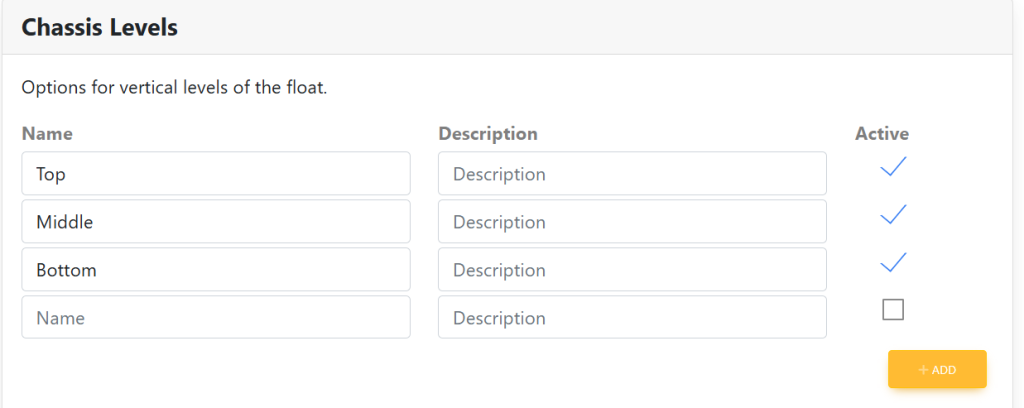Click the plus icon on ADD button
The width and height of the screenshot is (1024, 408).
click(x=923, y=370)
